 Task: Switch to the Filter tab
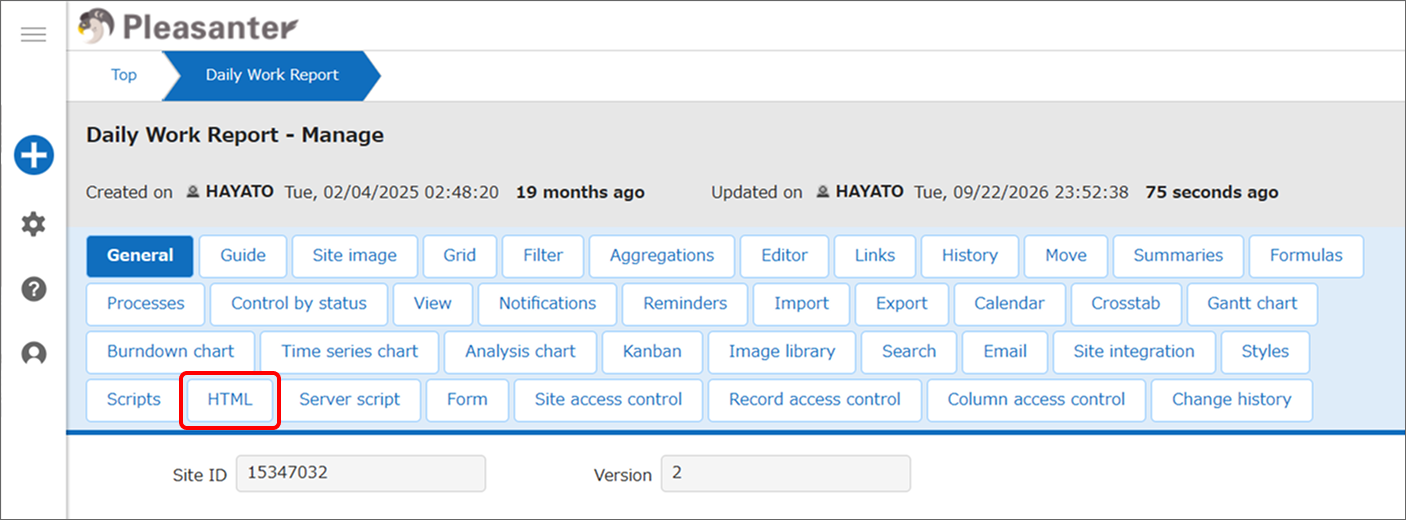click(543, 256)
